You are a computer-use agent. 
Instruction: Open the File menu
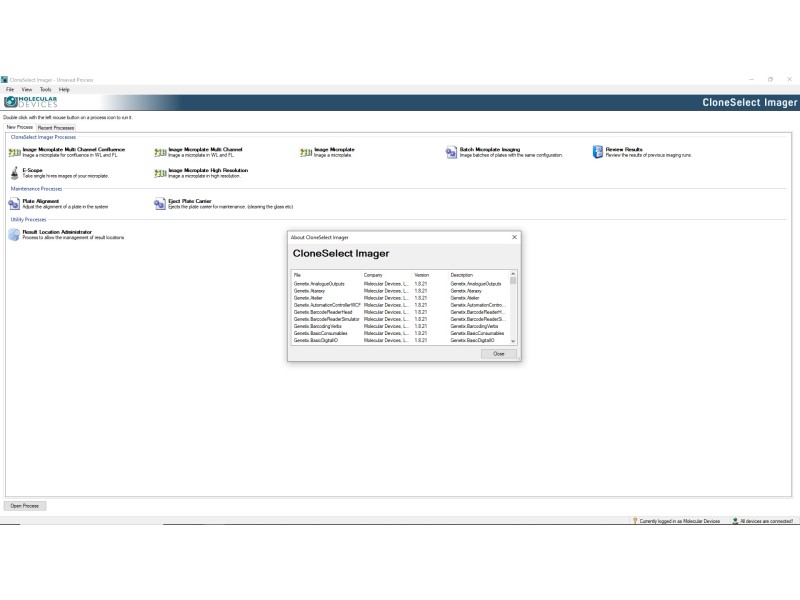pyautogui.click(x=10, y=89)
